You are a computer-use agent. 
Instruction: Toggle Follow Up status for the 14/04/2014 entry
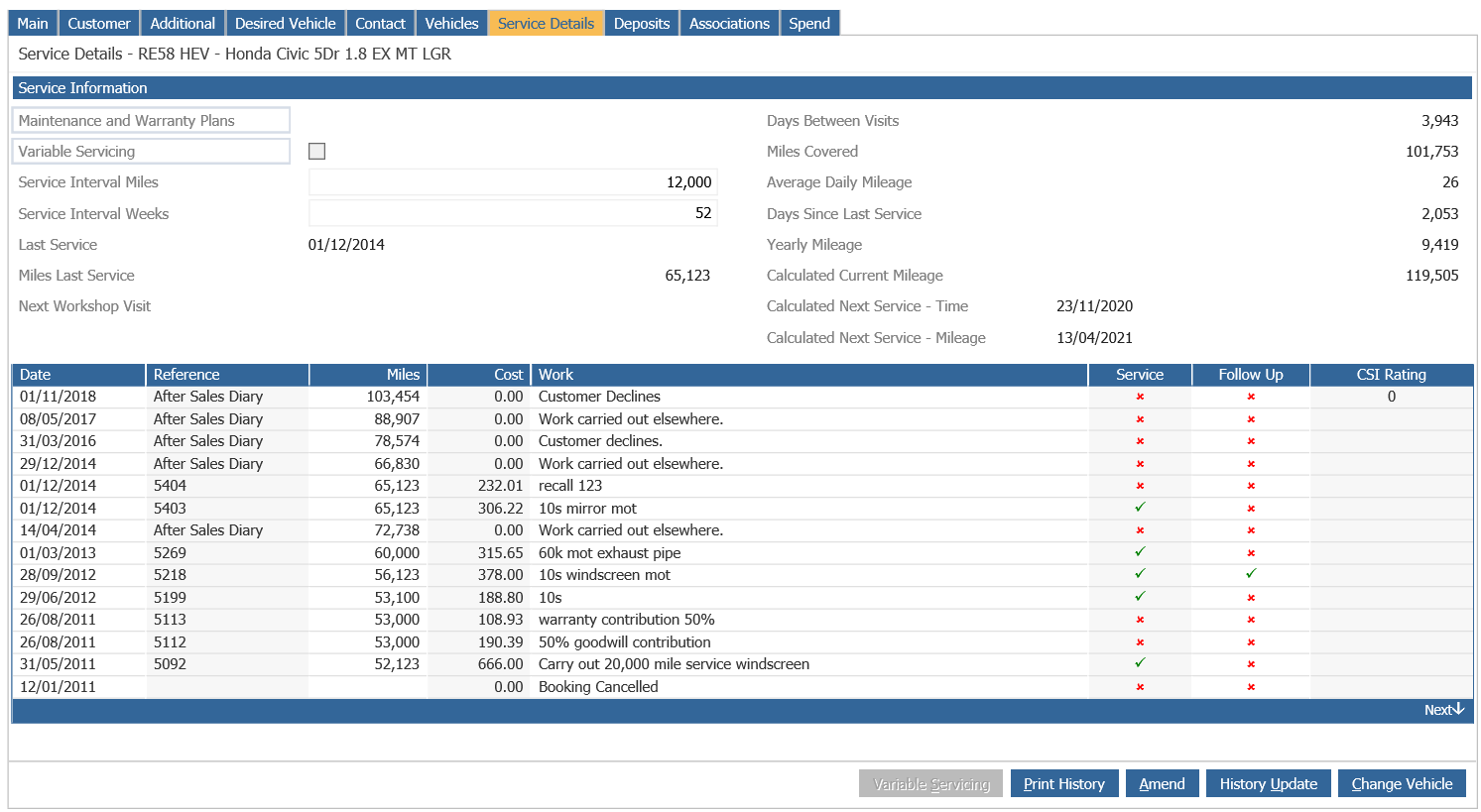click(1250, 529)
